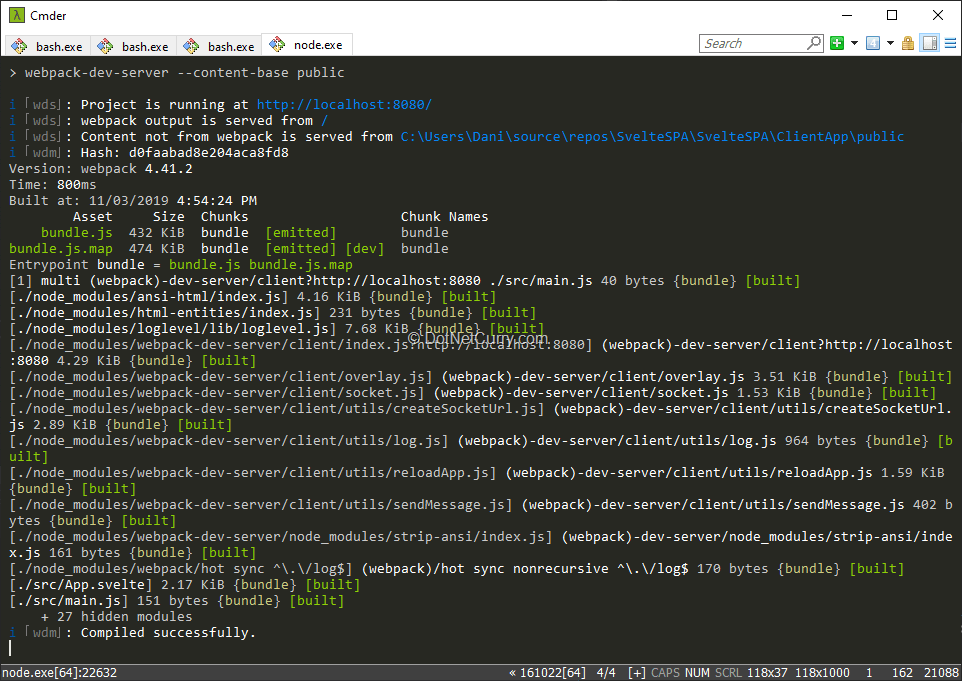Open the new console dropdown arrow
The width and height of the screenshot is (962, 681).
(x=854, y=43)
